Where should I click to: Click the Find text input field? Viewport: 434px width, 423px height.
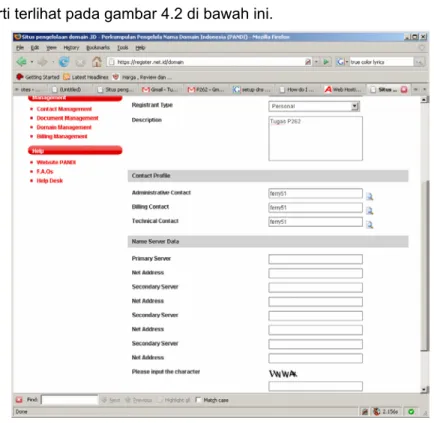[x=69, y=400]
